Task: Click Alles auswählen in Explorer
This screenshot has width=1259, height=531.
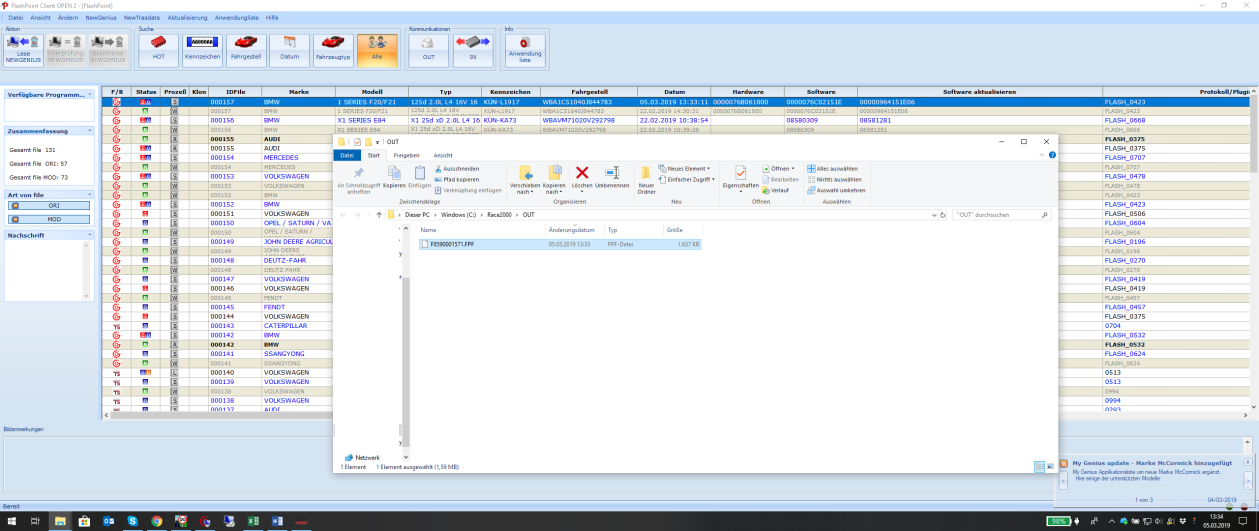Action: point(834,169)
